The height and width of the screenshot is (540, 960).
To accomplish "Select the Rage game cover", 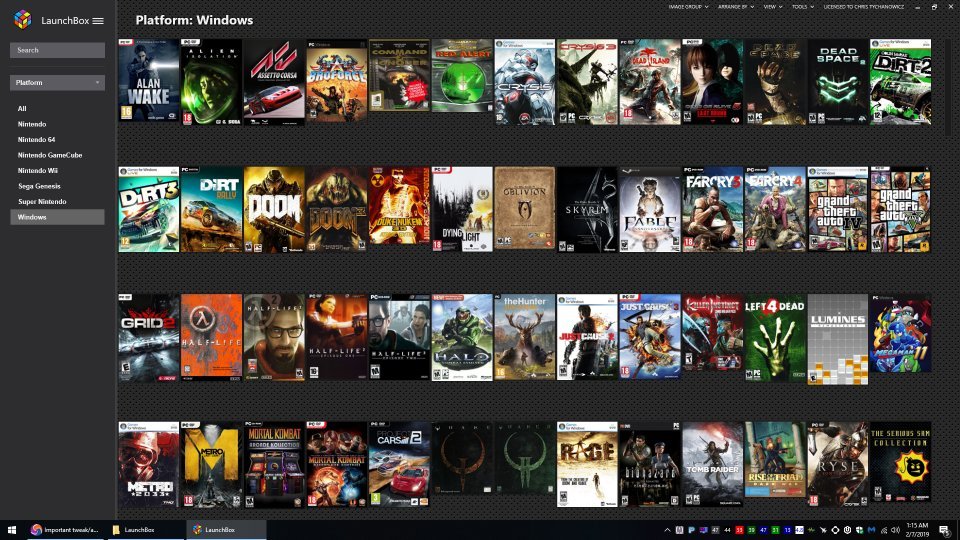I will [x=587, y=464].
